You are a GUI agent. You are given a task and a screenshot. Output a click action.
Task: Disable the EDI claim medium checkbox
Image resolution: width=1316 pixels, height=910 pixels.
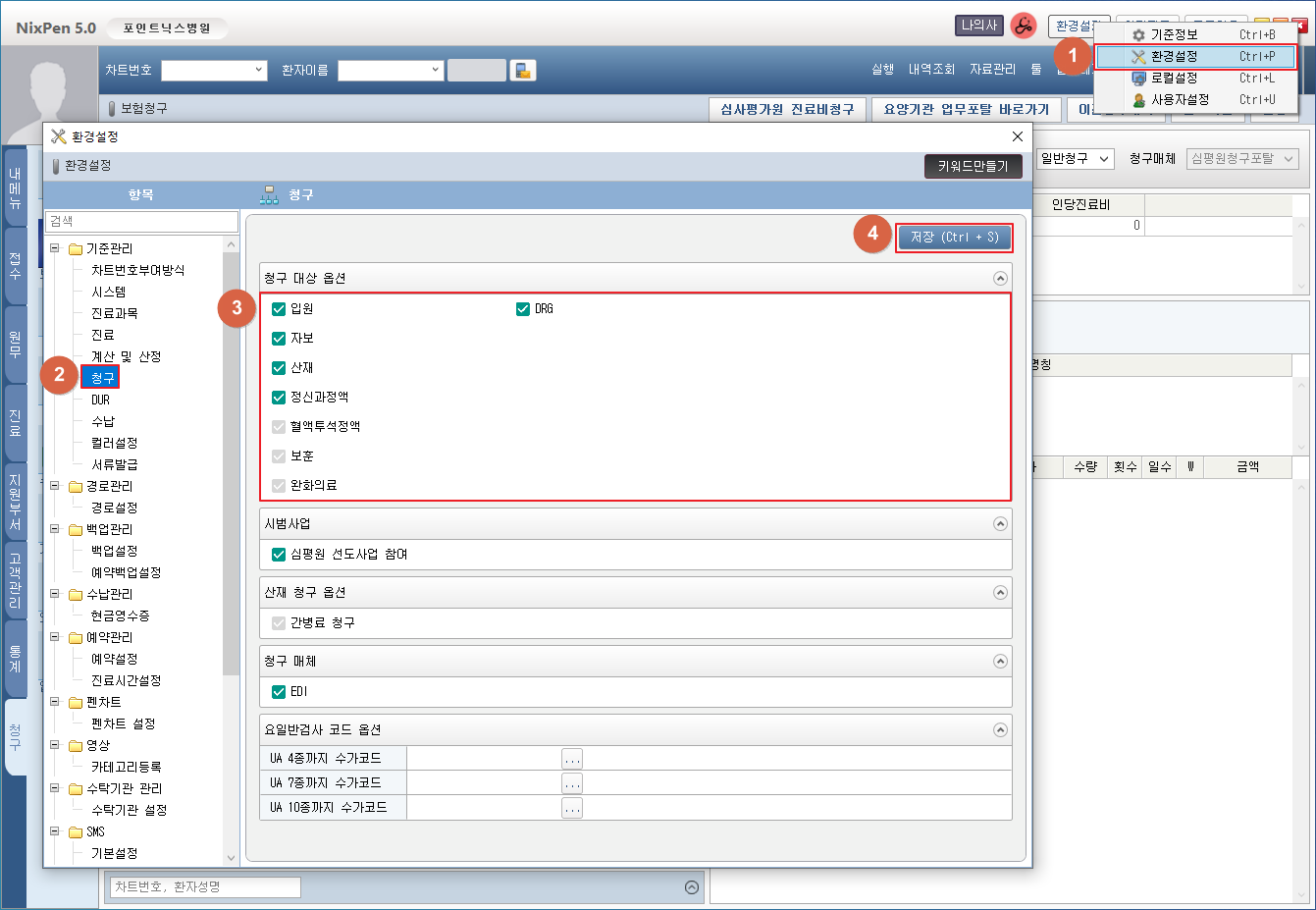coord(279,692)
